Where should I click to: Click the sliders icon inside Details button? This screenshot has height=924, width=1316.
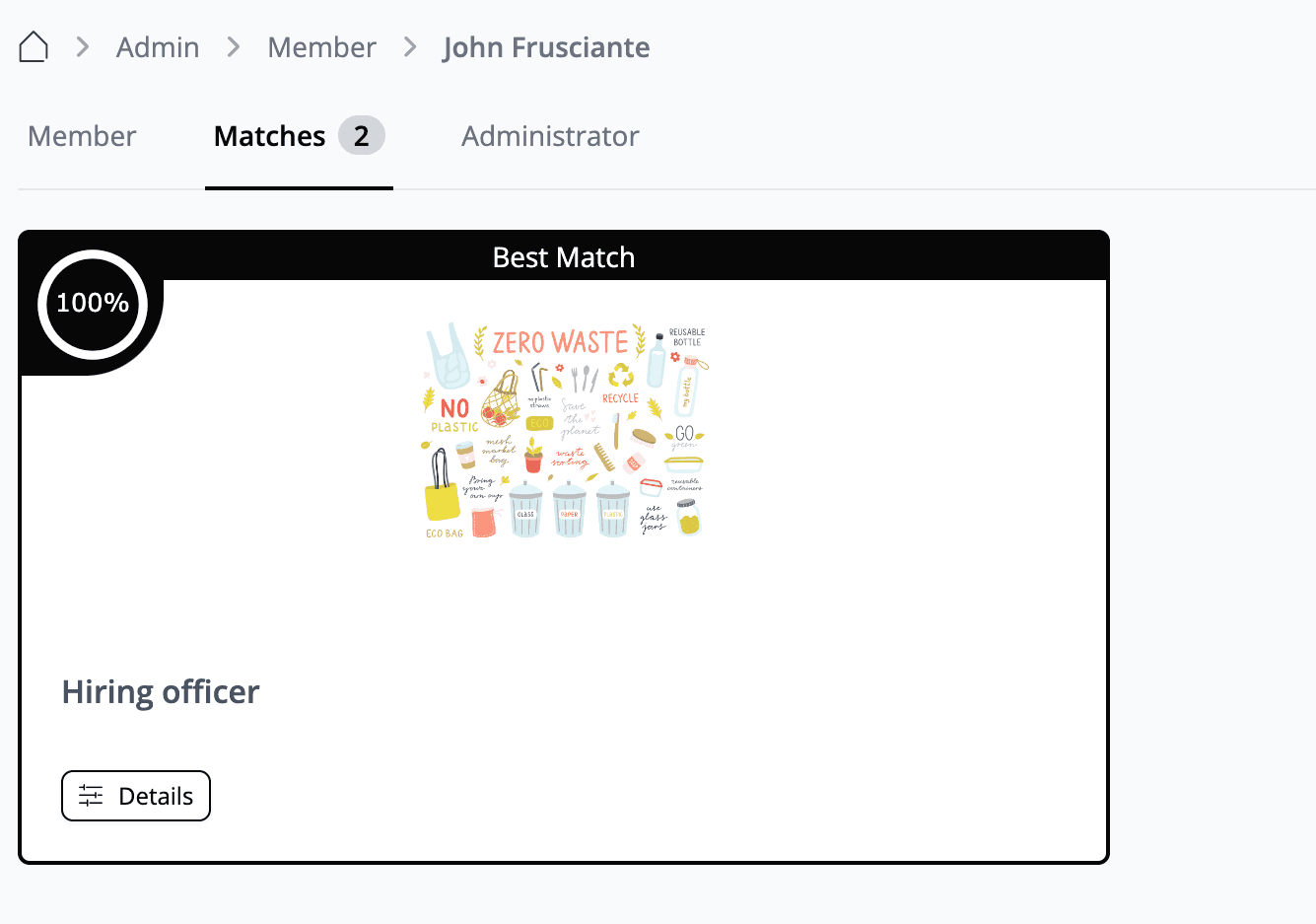tap(91, 796)
